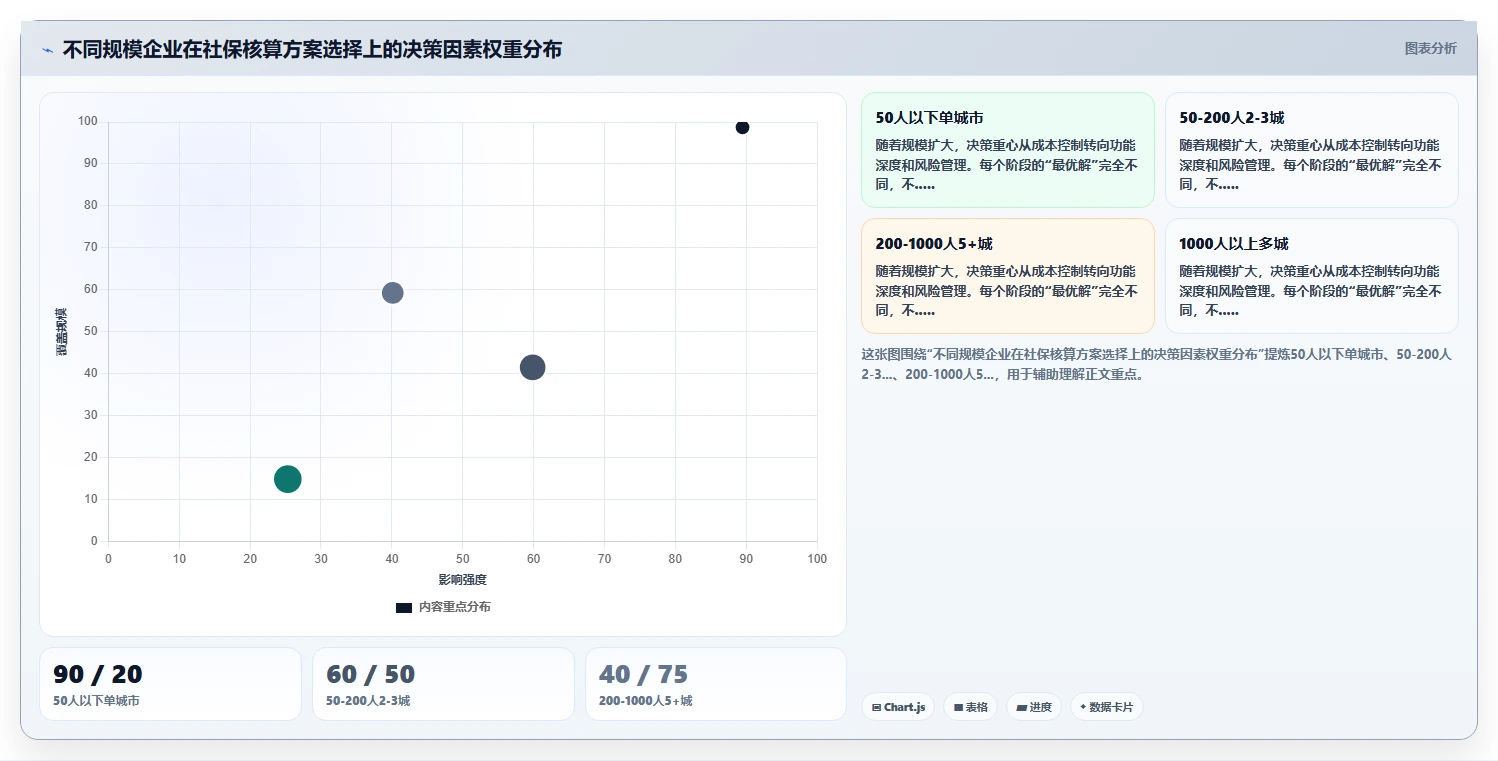This screenshot has height=761, width=1498.
Task: Click the lightning icon beside the title
Action: 47,50
